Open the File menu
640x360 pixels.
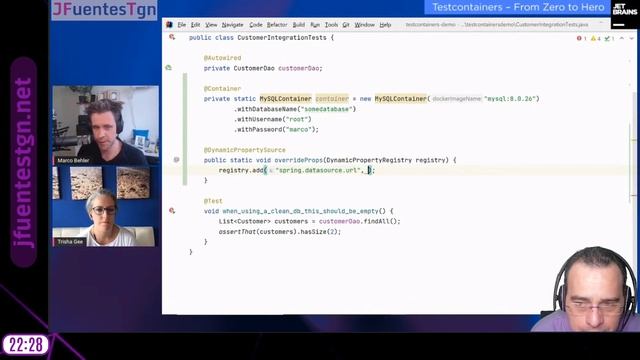[182, 25]
